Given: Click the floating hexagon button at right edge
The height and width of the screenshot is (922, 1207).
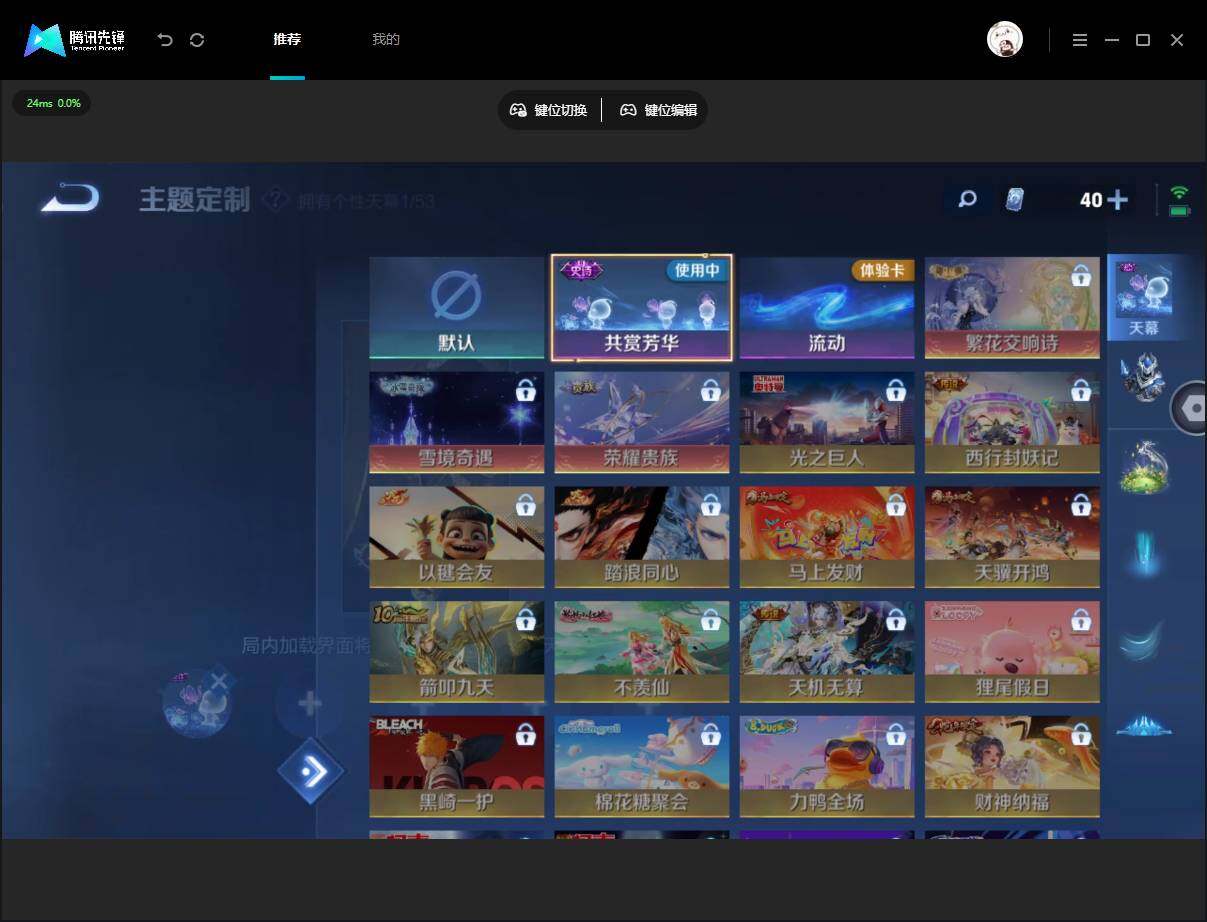Looking at the screenshot, I should pyautogui.click(x=1190, y=408).
